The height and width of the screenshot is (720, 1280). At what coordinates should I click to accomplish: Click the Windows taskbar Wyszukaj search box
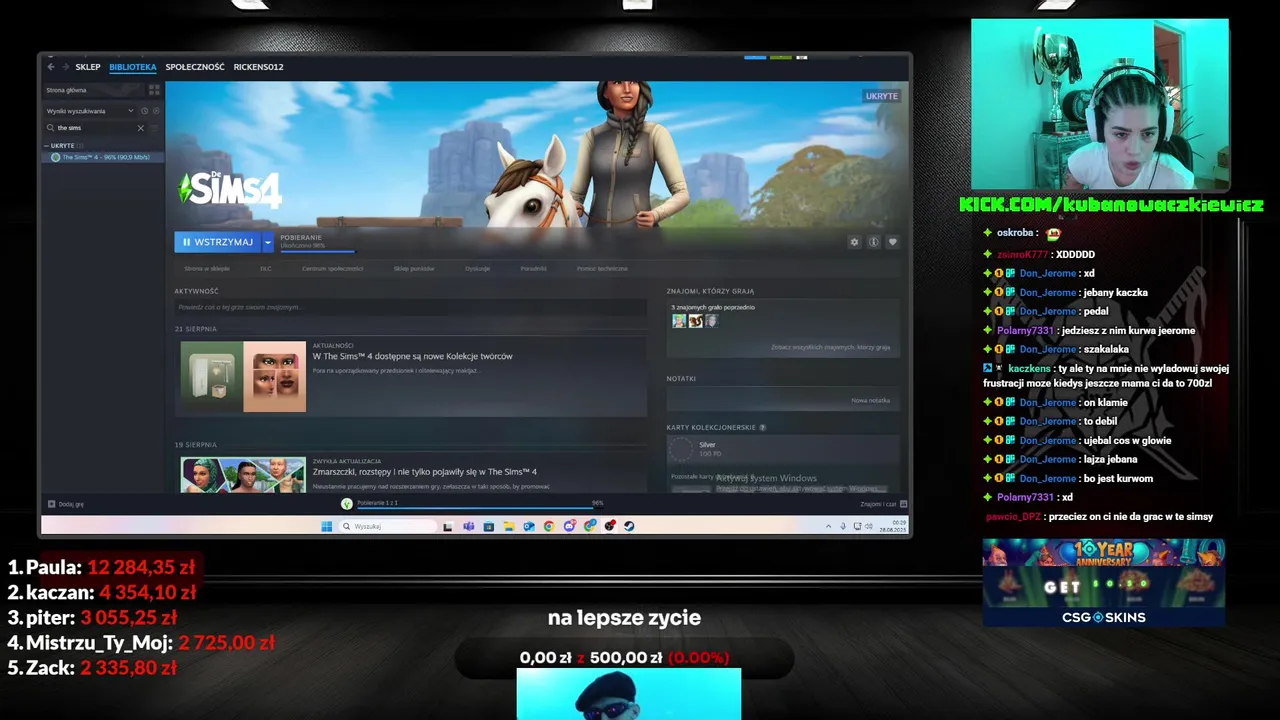(388, 526)
